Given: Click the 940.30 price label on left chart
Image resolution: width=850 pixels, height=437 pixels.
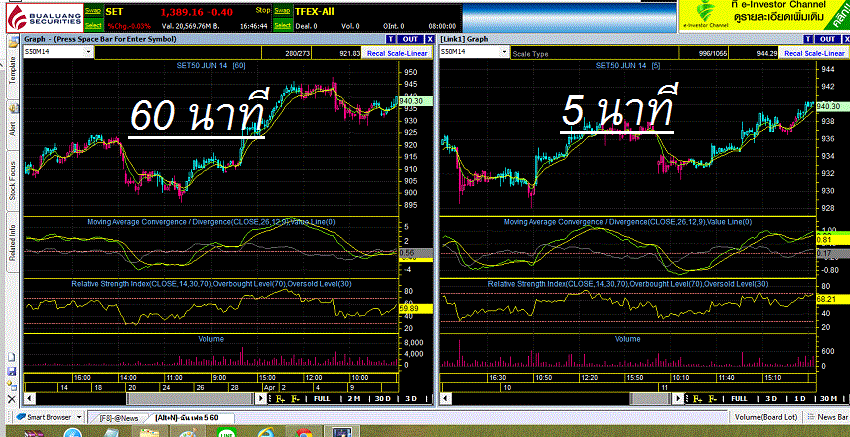Looking at the screenshot, I should 416,101.
